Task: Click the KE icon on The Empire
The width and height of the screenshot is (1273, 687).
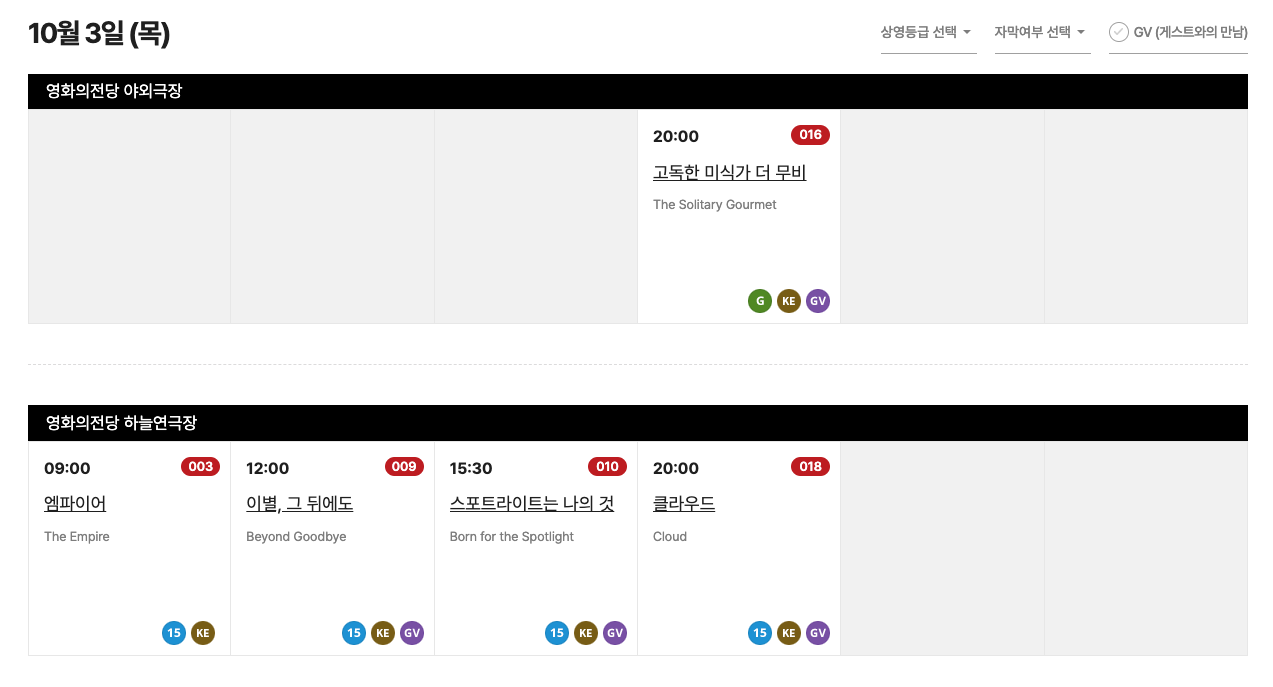Action: pos(203,633)
